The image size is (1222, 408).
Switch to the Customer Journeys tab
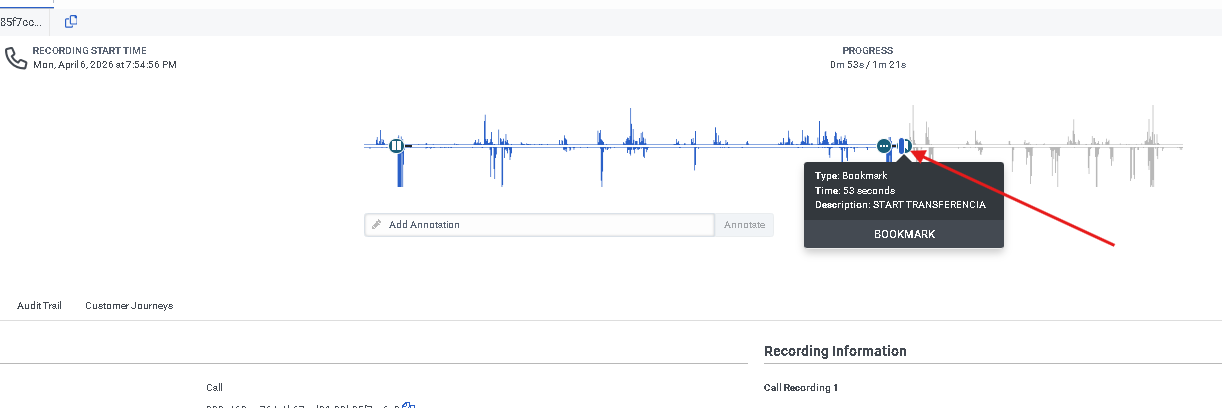[x=129, y=305]
